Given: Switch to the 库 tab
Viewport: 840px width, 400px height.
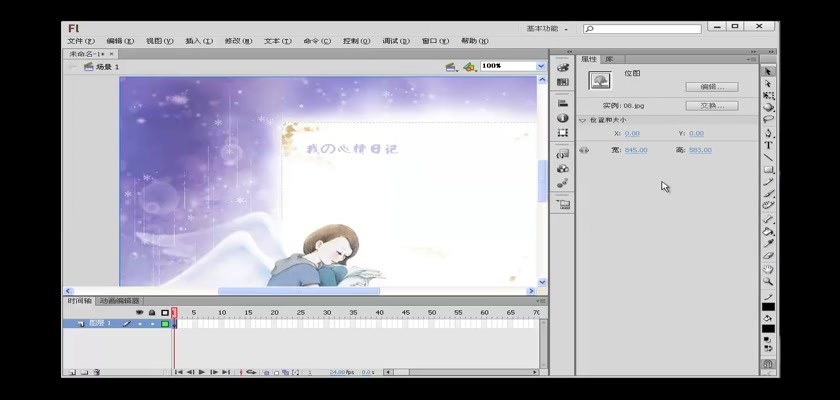Looking at the screenshot, I should coord(609,59).
